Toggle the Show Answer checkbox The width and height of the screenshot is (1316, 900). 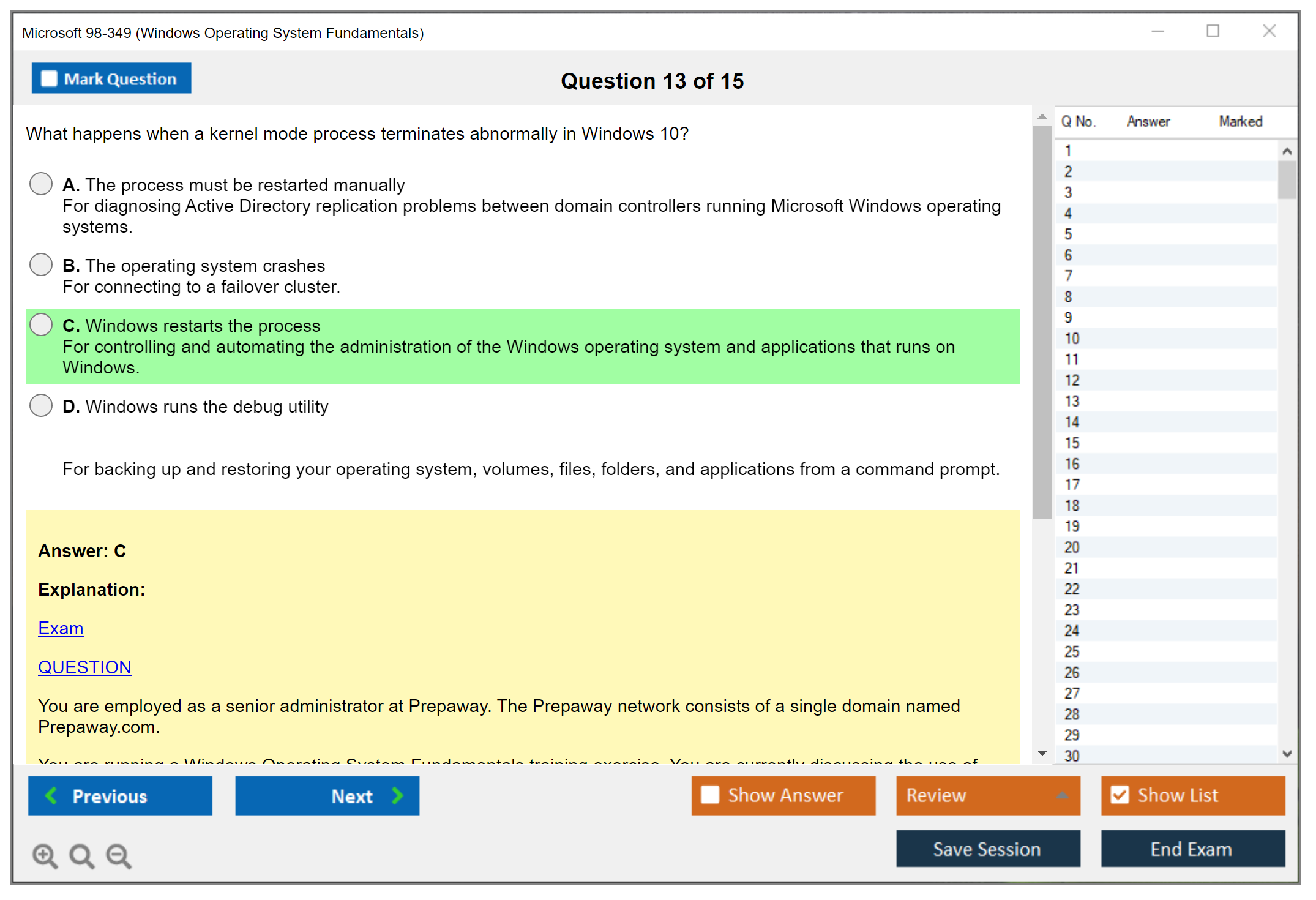click(710, 795)
